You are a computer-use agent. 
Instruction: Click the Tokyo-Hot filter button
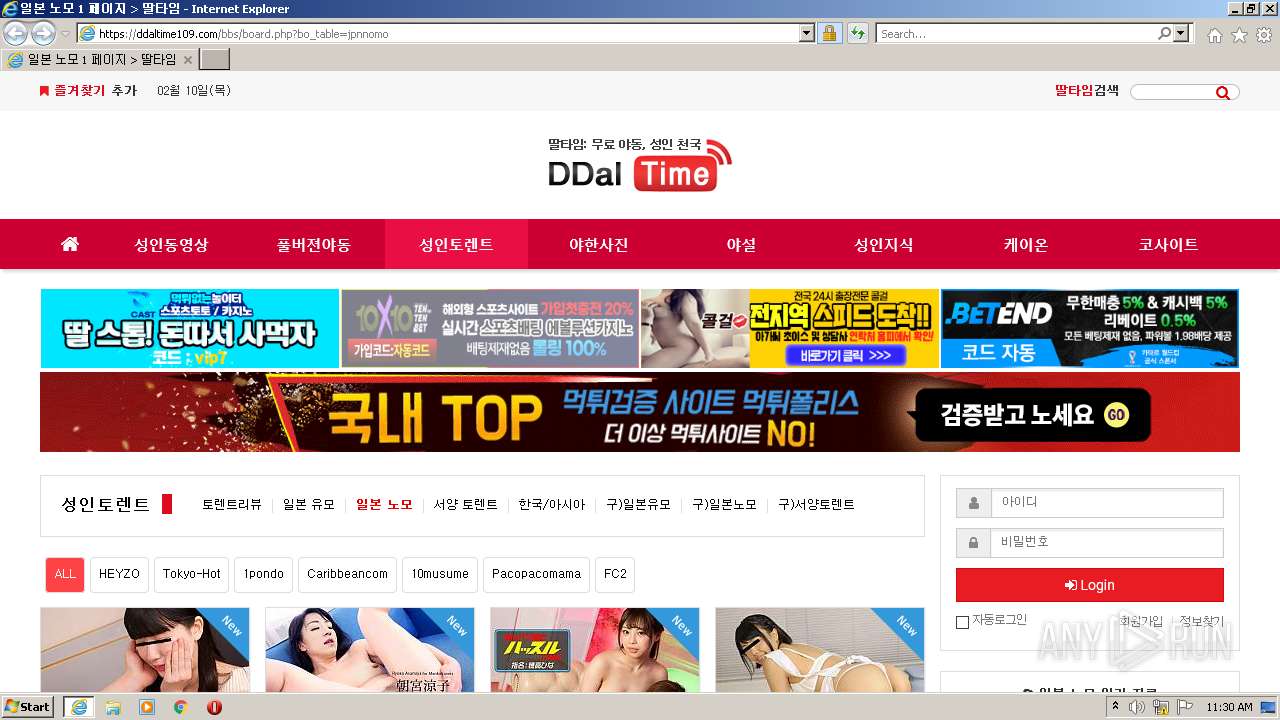coord(192,575)
